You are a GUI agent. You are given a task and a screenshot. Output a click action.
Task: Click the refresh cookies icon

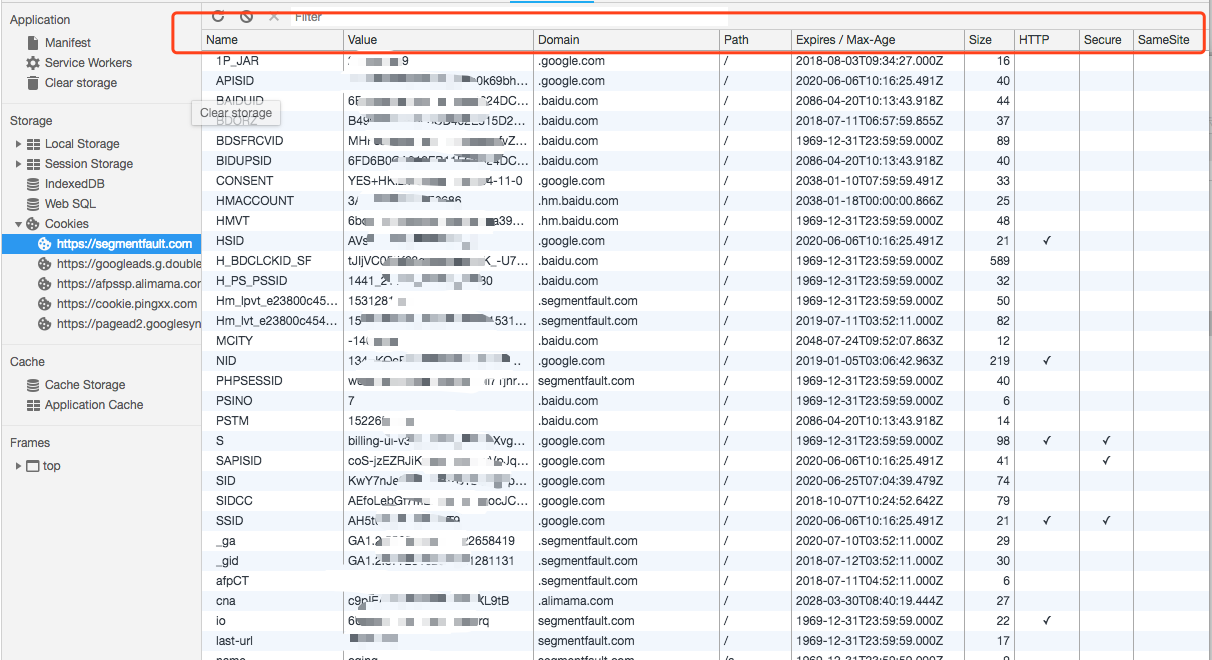coord(218,17)
